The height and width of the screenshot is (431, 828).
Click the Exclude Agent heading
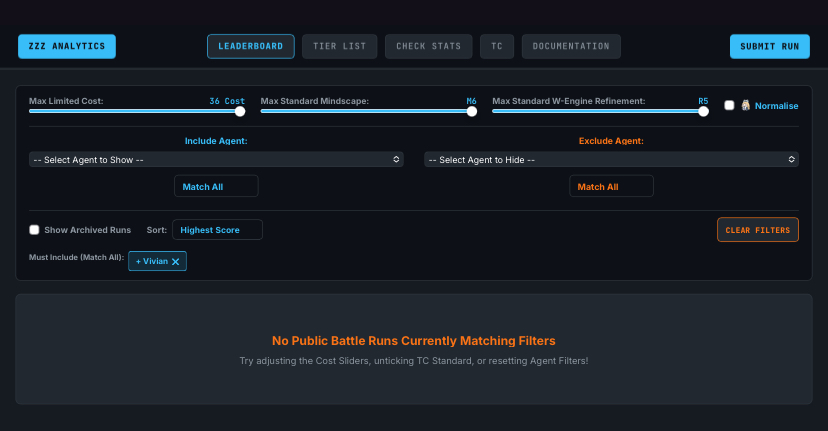pos(611,141)
